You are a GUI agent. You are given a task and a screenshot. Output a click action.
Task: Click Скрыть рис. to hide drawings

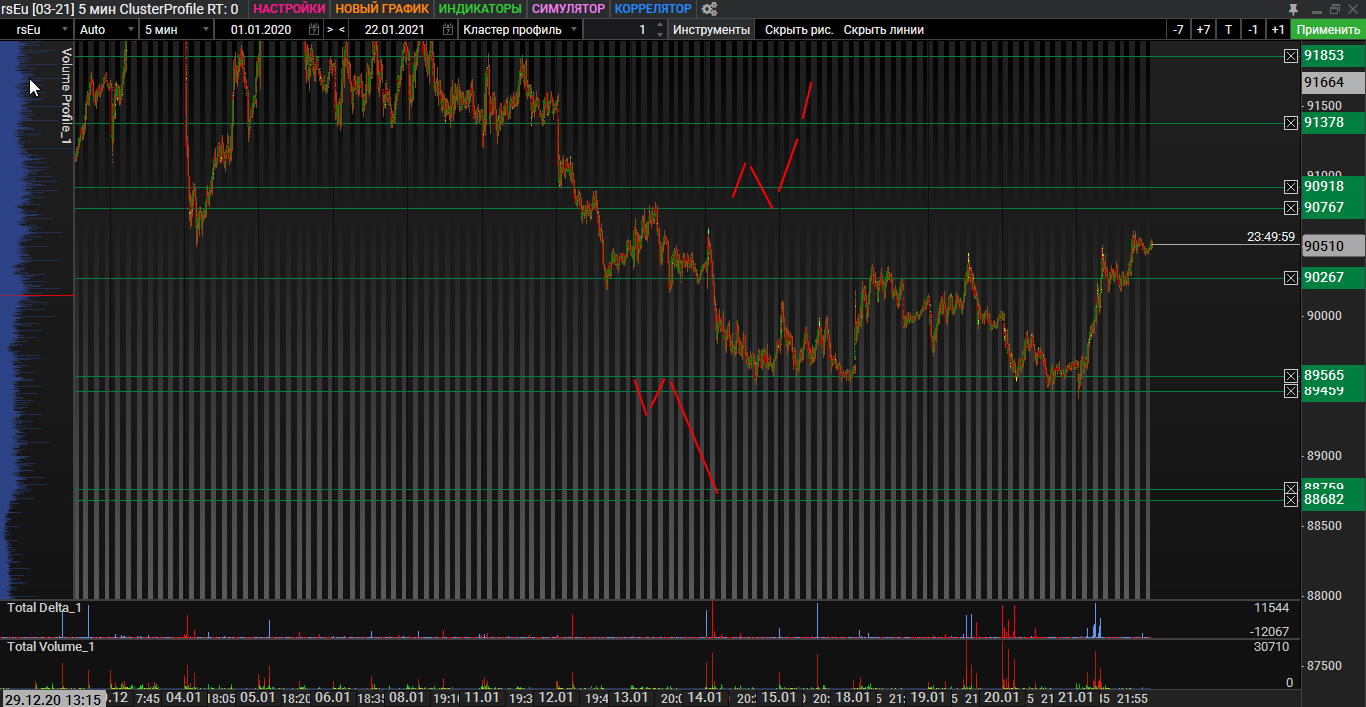(x=799, y=30)
